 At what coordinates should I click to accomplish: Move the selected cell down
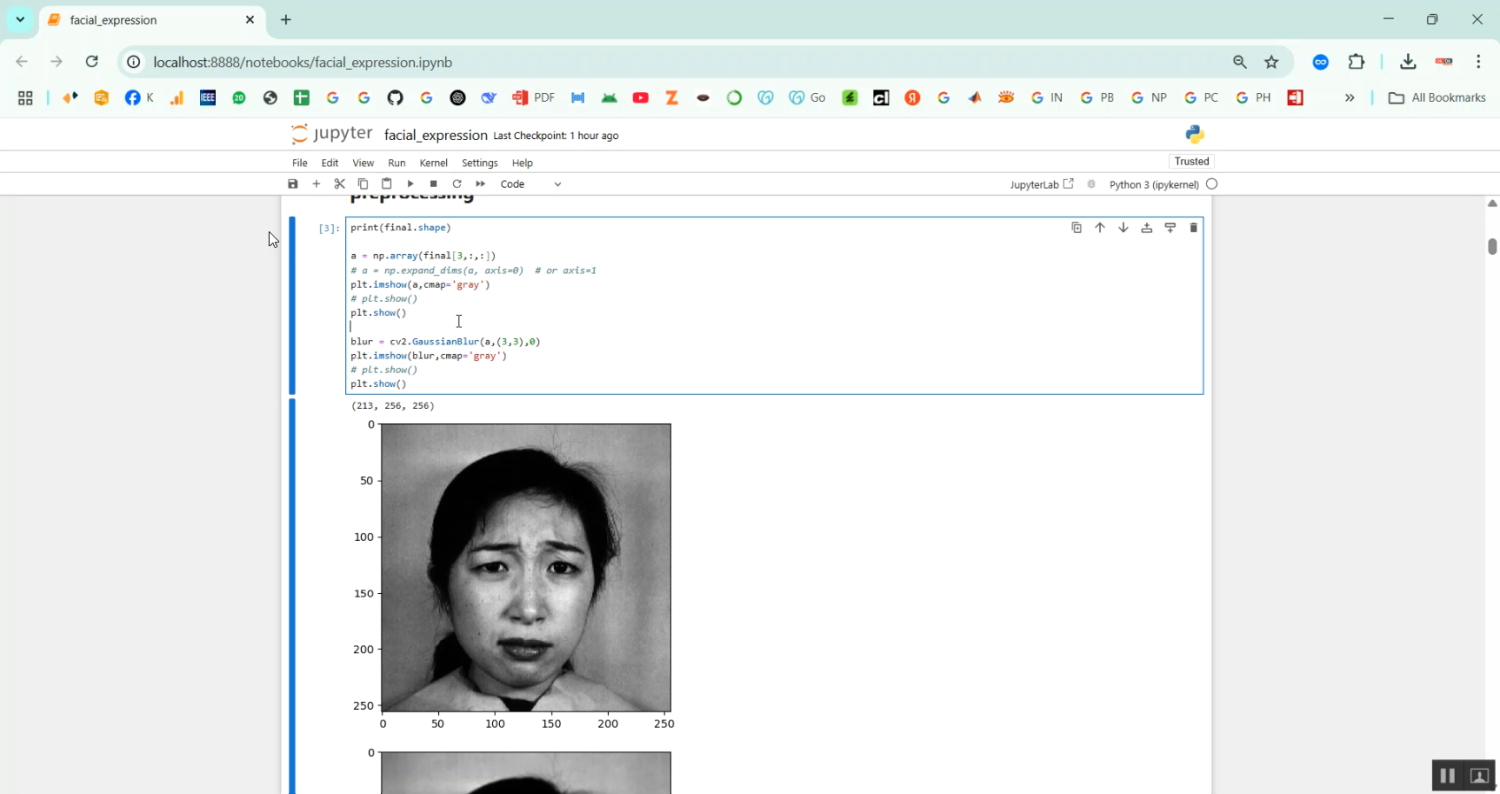[1123, 227]
